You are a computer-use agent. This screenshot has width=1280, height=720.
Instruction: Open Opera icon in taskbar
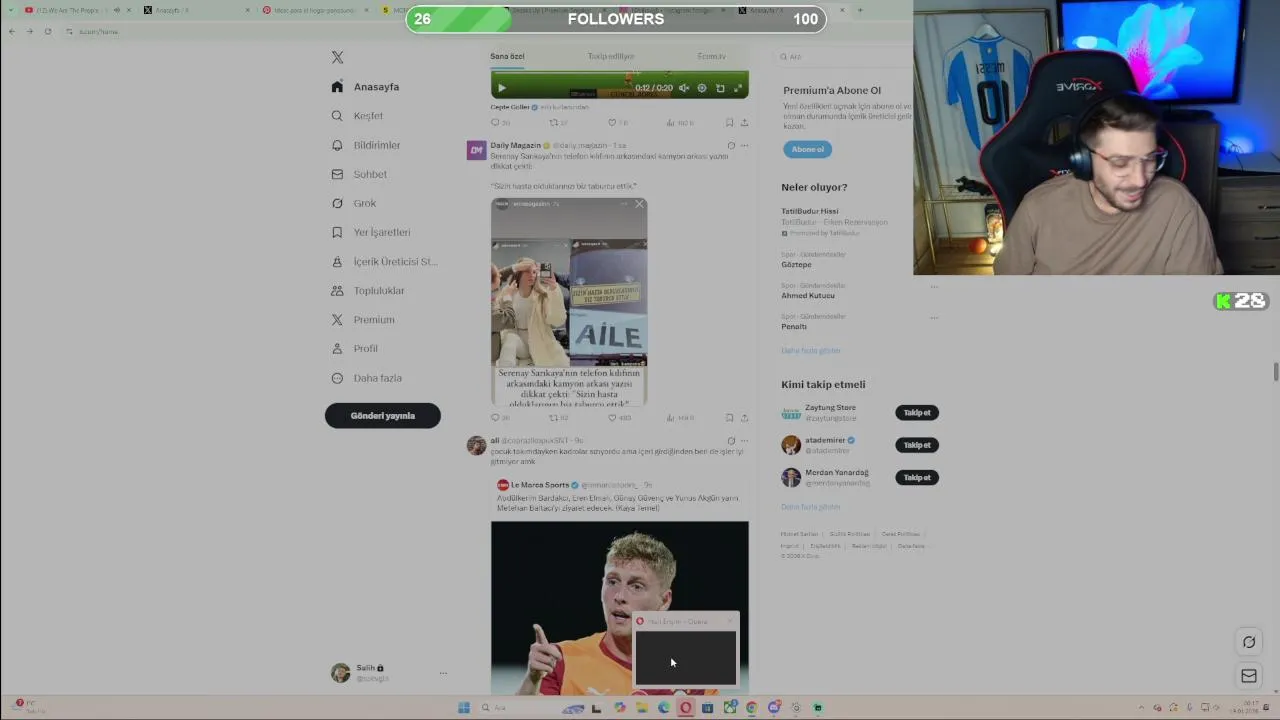(686, 708)
